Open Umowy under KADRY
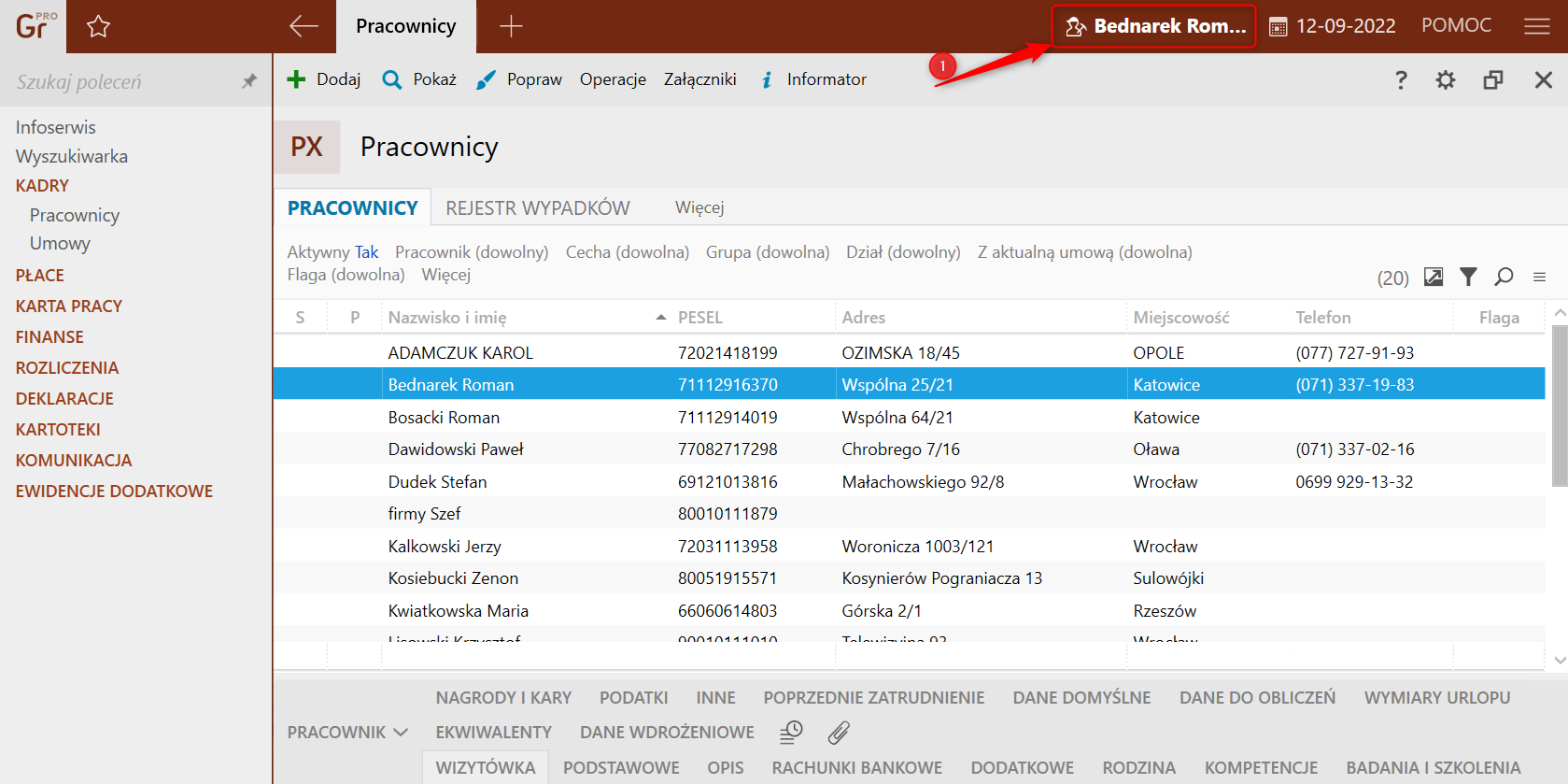Image resolution: width=1568 pixels, height=784 pixels. point(60,243)
